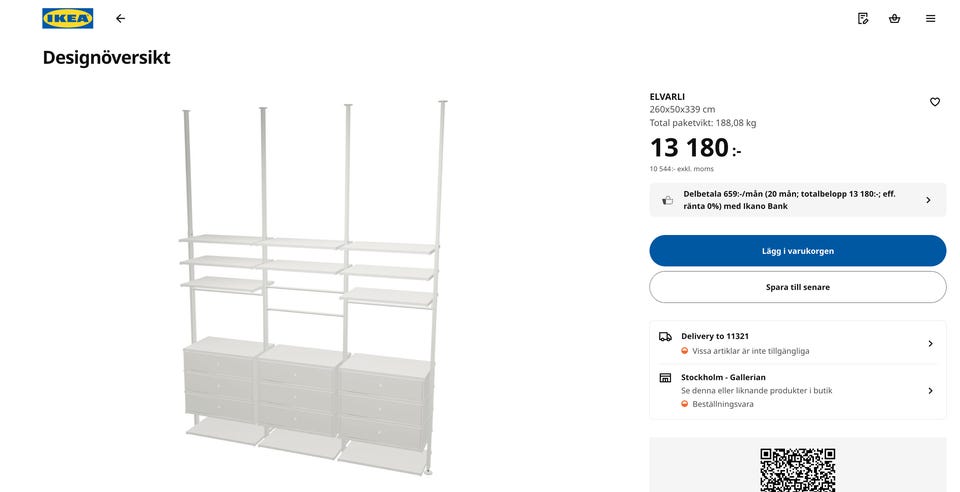This screenshot has width=960, height=492.
Task: Toggle the heart favorite for ELVARLI
Action: tap(935, 101)
